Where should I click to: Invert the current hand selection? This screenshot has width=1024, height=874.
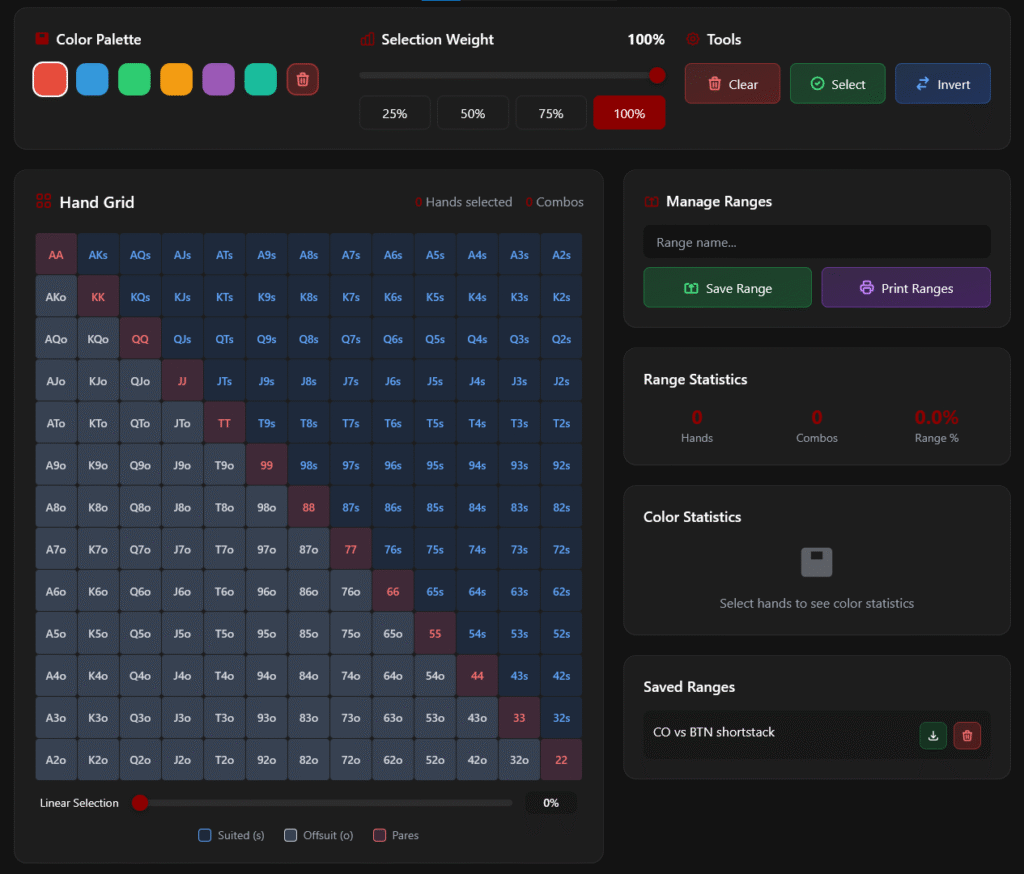942,84
